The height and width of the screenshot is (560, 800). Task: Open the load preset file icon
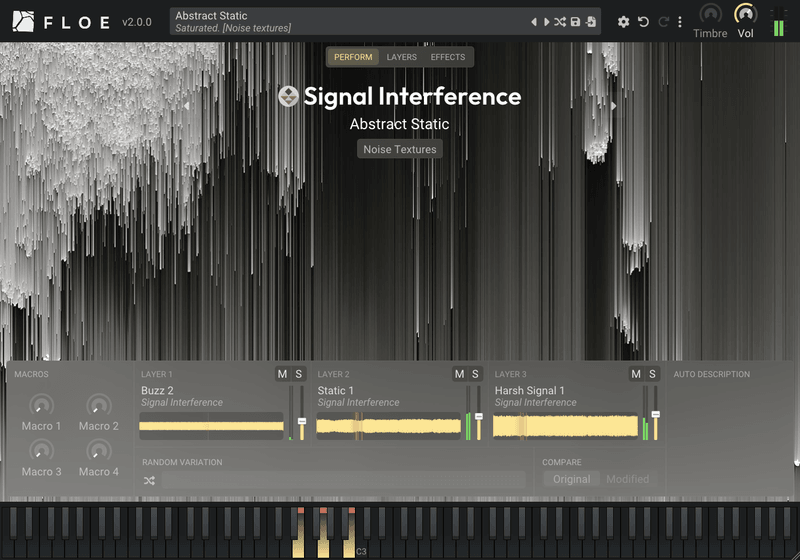(x=591, y=21)
